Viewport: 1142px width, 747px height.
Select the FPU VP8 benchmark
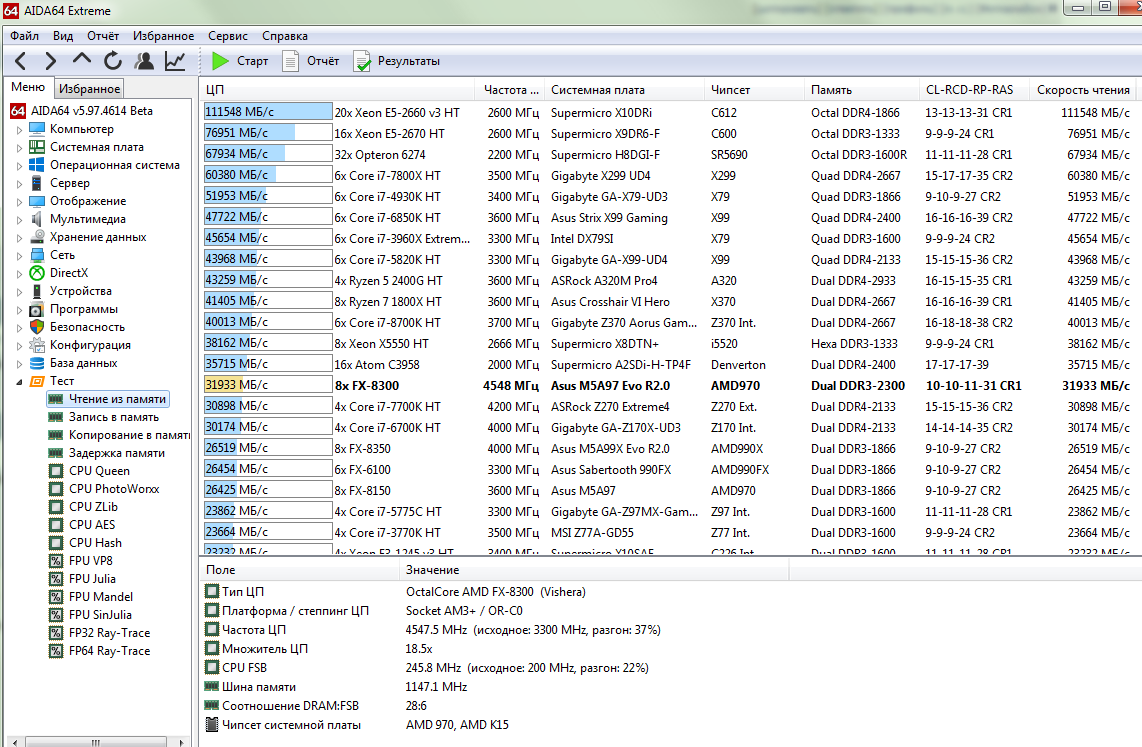(91, 561)
